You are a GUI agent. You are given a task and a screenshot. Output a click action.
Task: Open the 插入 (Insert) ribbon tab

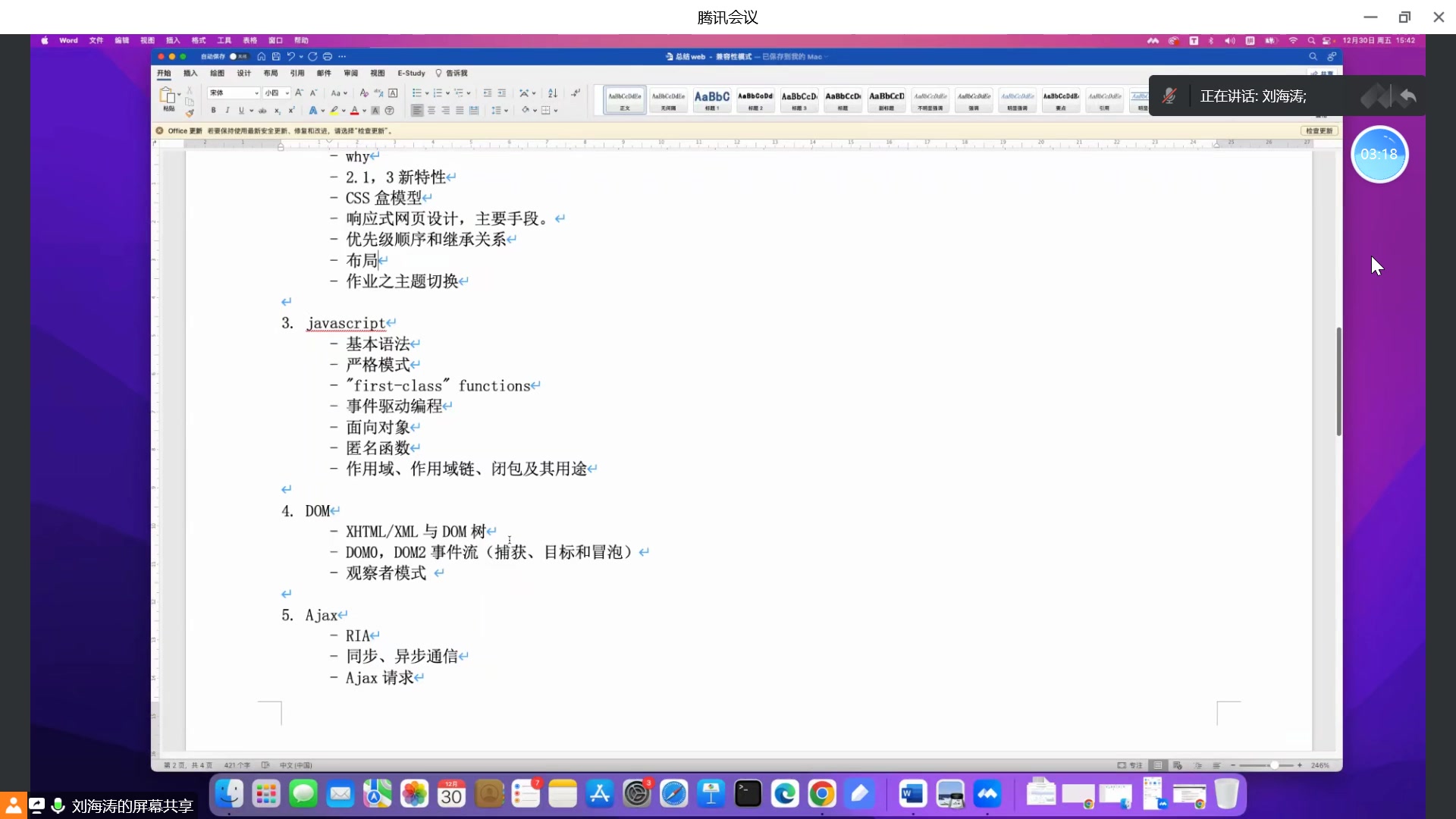[x=190, y=74]
